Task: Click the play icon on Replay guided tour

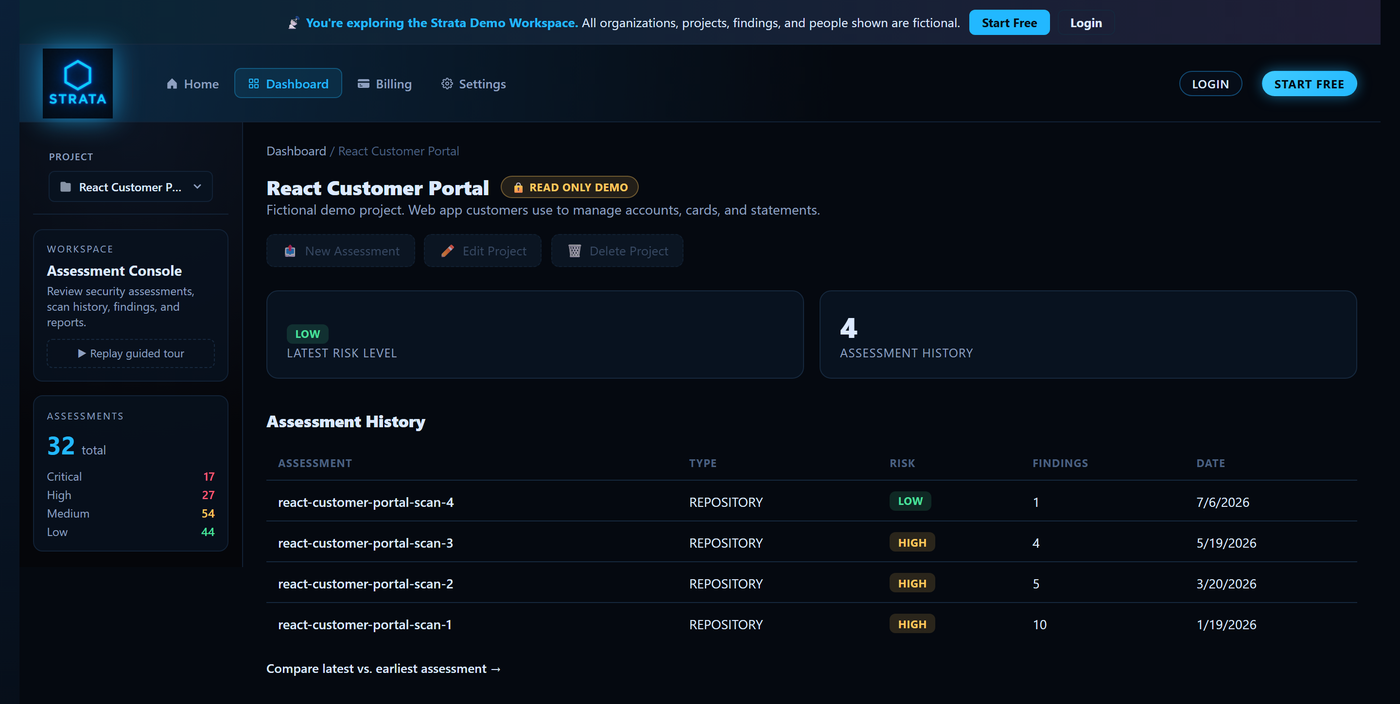Action: click(82, 353)
